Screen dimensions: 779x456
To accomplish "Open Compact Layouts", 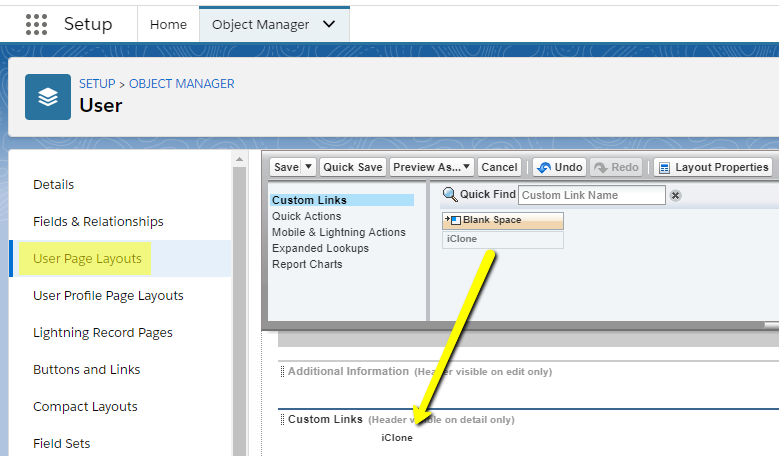I will coord(85,406).
